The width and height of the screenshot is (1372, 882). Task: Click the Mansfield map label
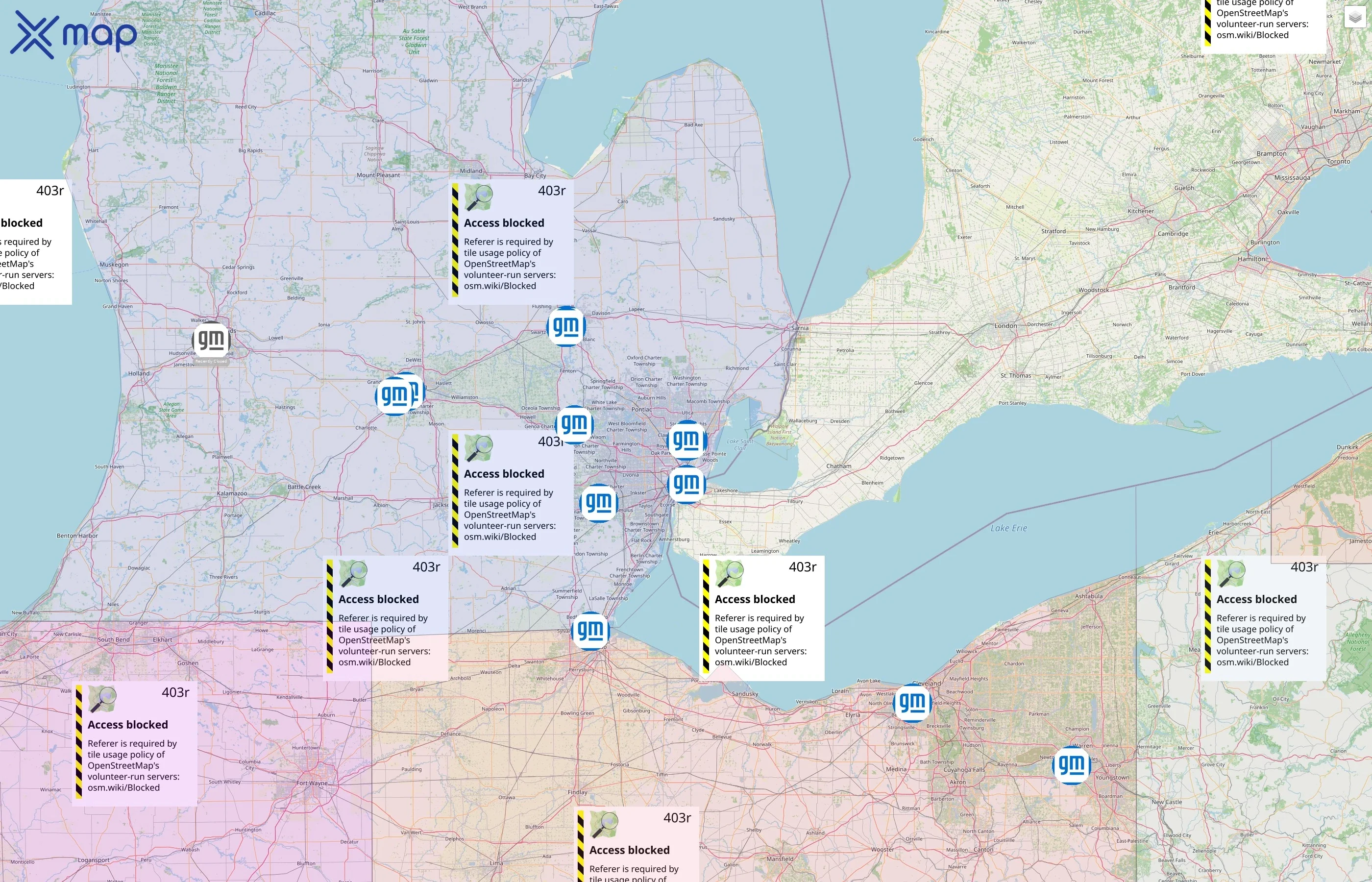tap(780, 858)
